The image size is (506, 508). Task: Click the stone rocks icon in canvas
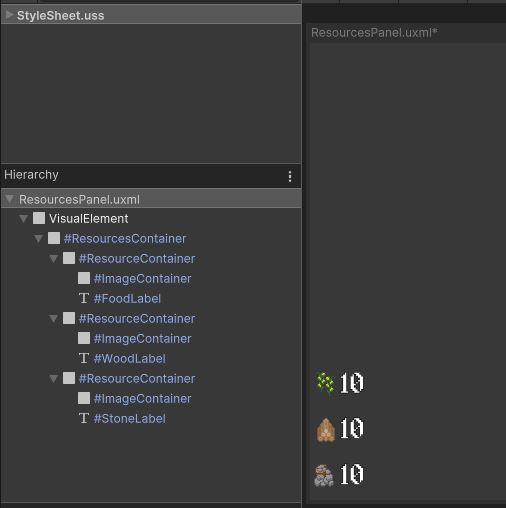[324, 476]
